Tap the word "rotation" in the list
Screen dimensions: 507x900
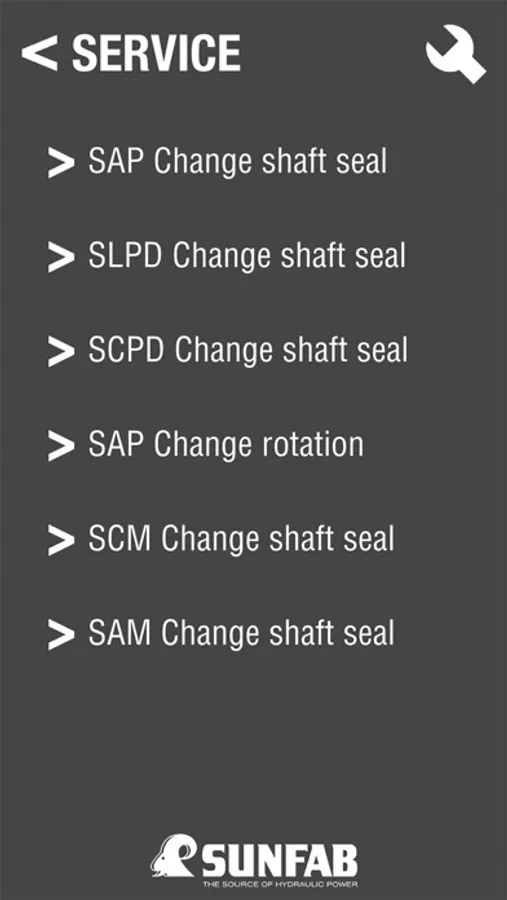(x=310, y=445)
